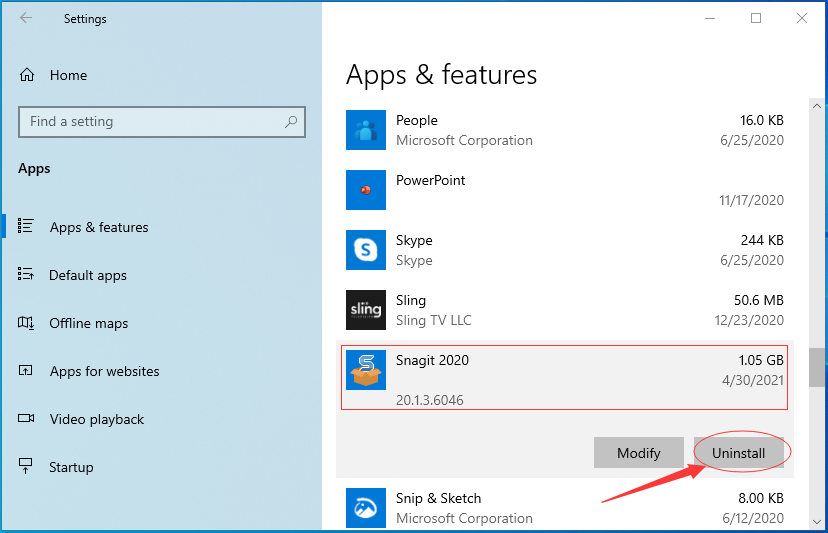Click the Snip & Sketch app icon

(x=366, y=508)
